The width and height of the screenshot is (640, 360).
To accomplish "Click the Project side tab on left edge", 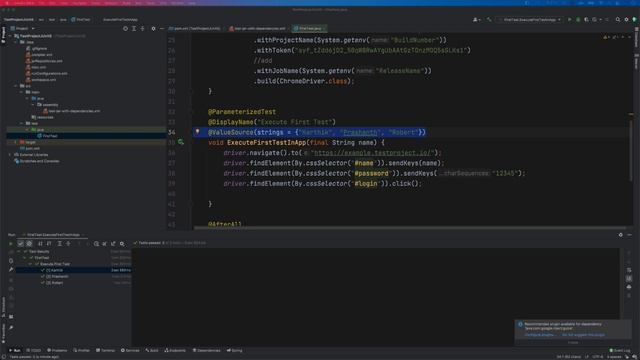I will pyautogui.click(x=3, y=35).
